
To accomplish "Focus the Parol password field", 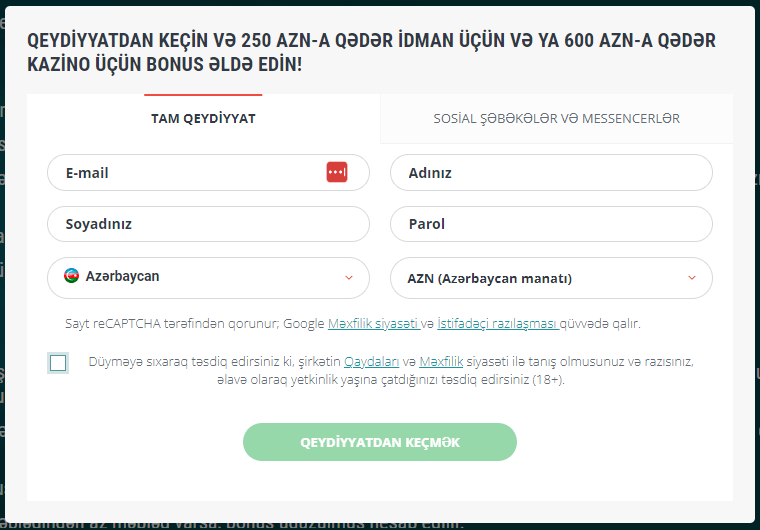I will 550,224.
